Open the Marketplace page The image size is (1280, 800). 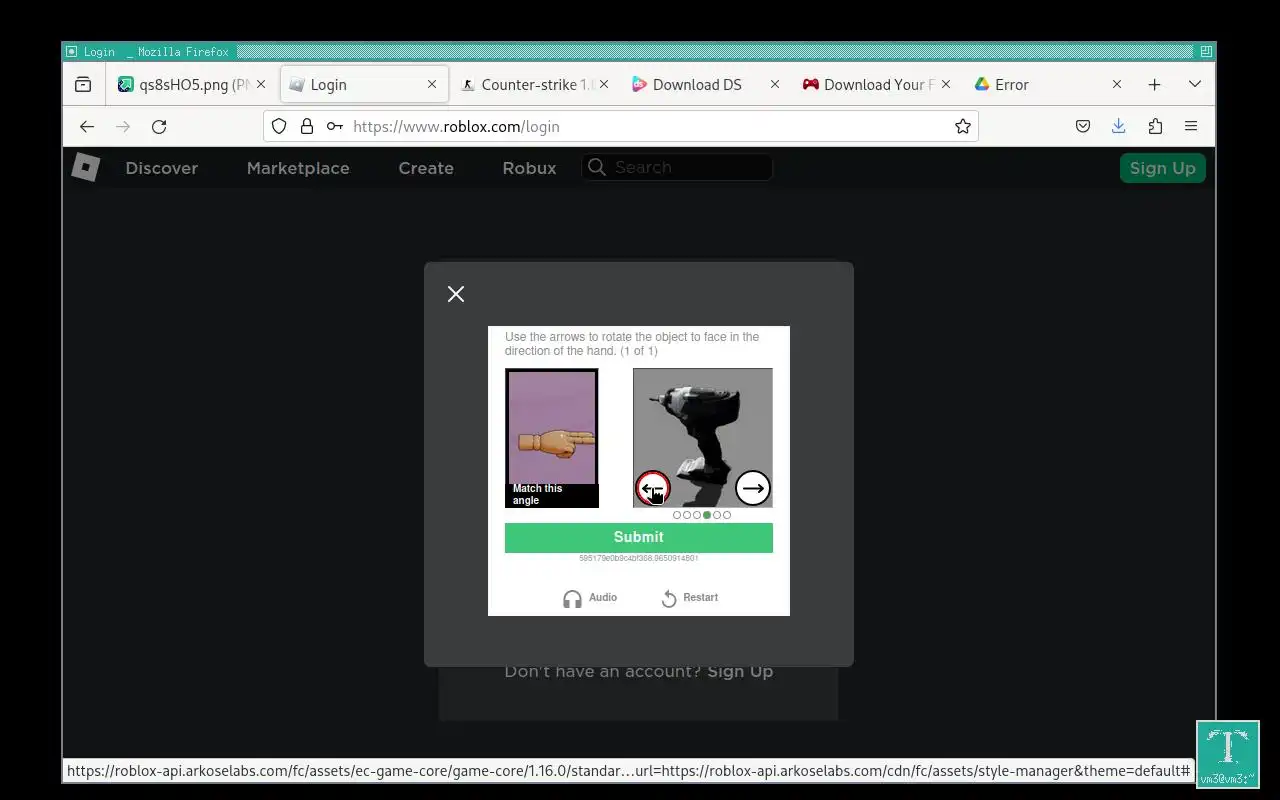[x=298, y=168]
